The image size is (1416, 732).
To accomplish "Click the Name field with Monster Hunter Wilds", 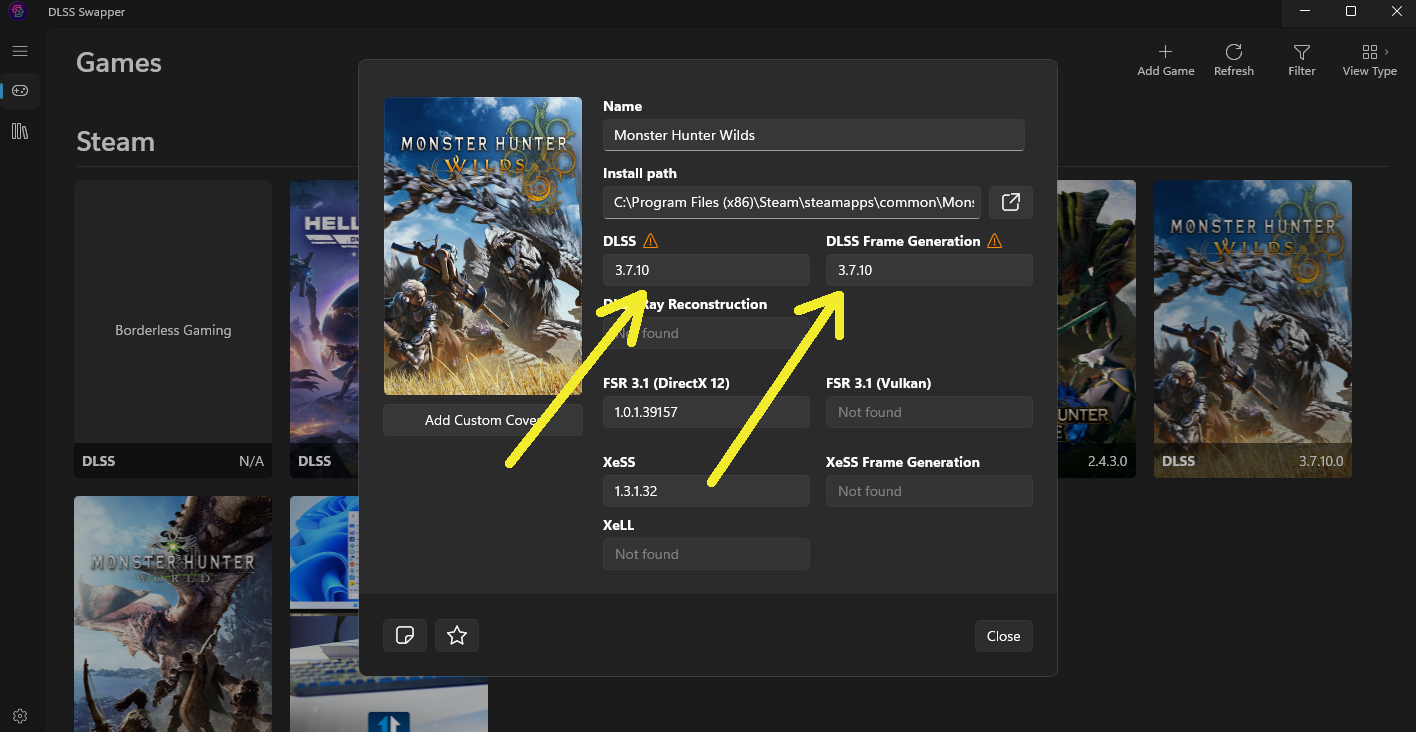I will (814, 135).
